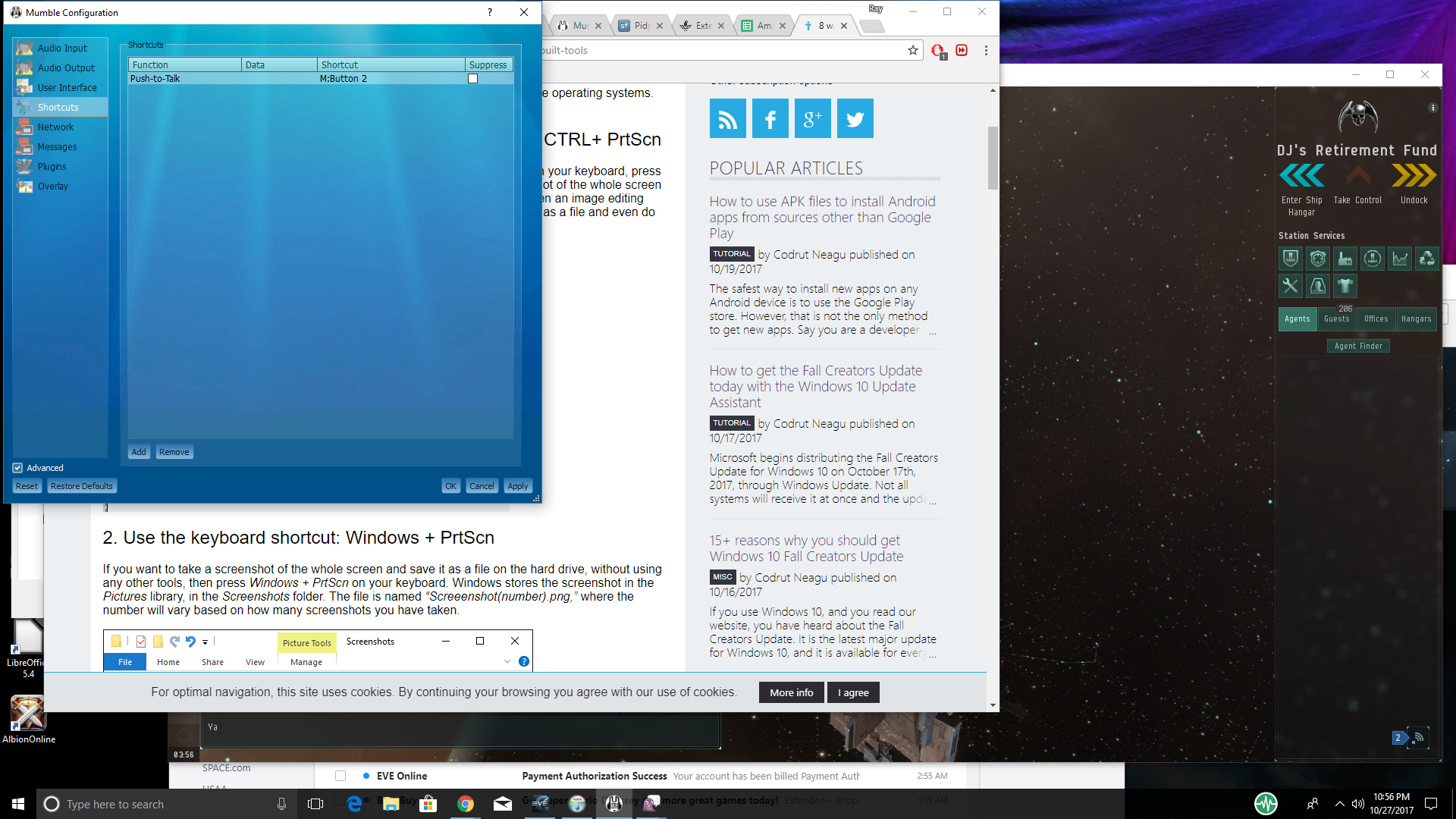
Task: Click OK in Mumble Configuration
Action: [451, 486]
